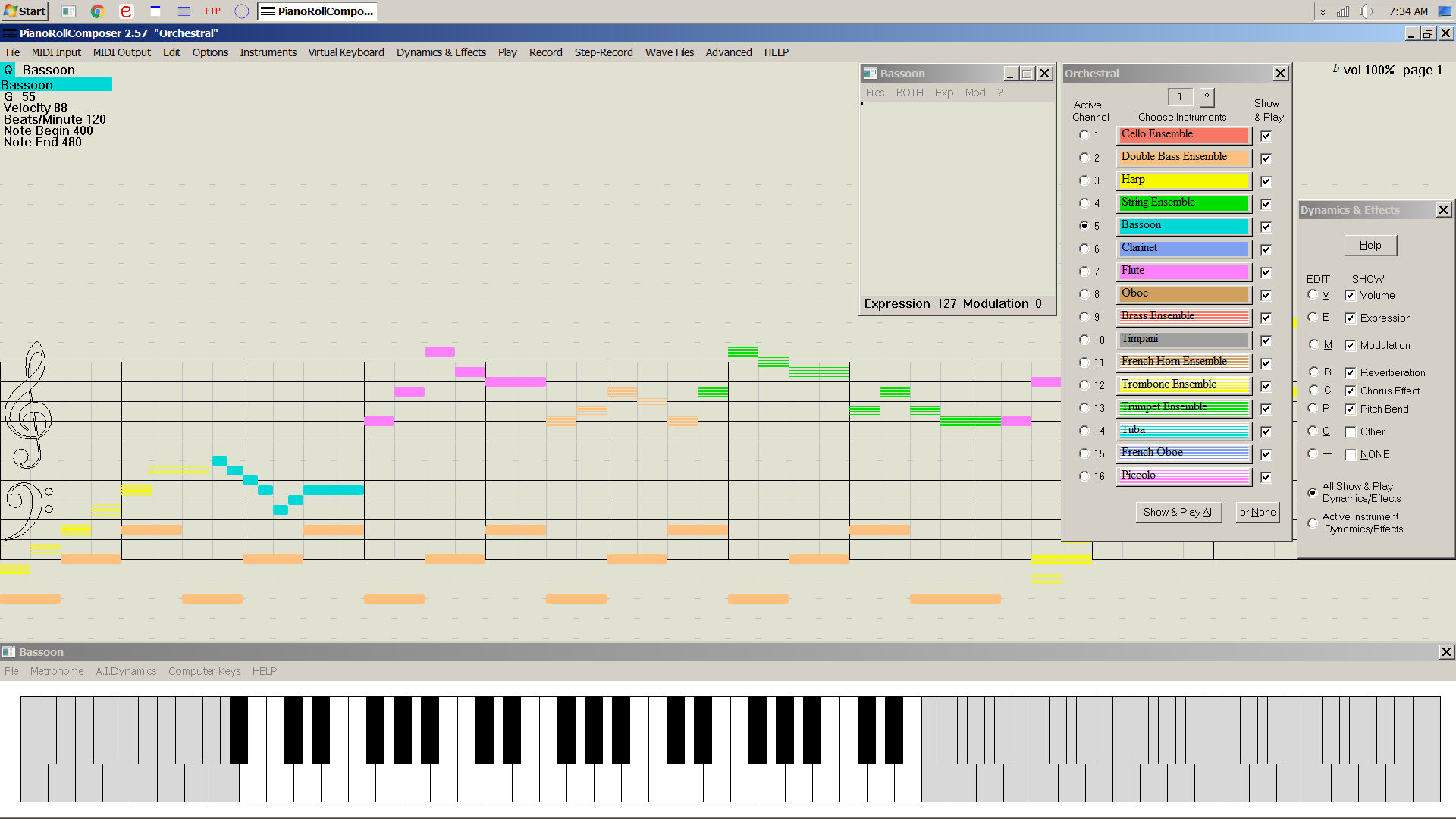
Task: Enable the Volume edit radio button
Action: pos(1313,295)
